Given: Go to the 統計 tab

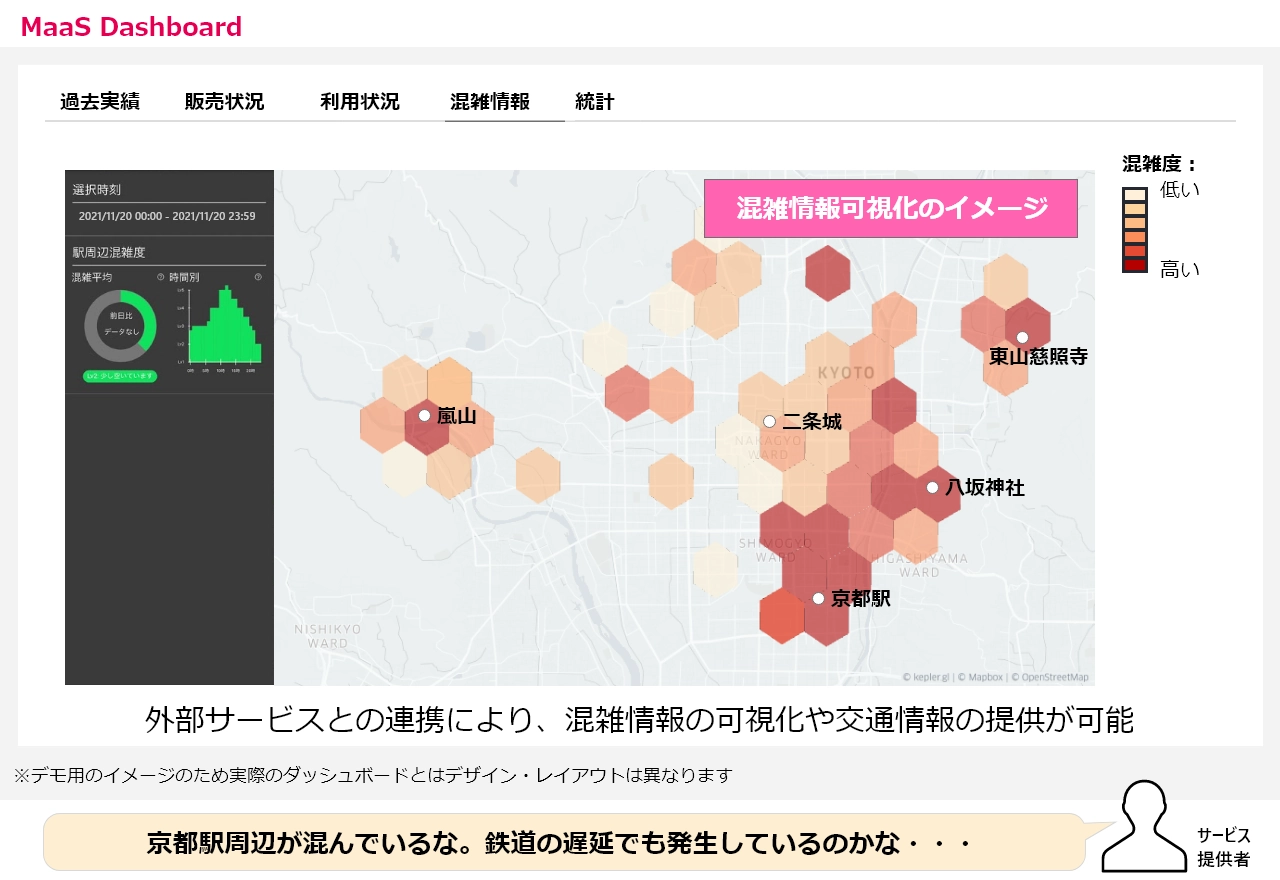Looking at the screenshot, I should (x=595, y=102).
